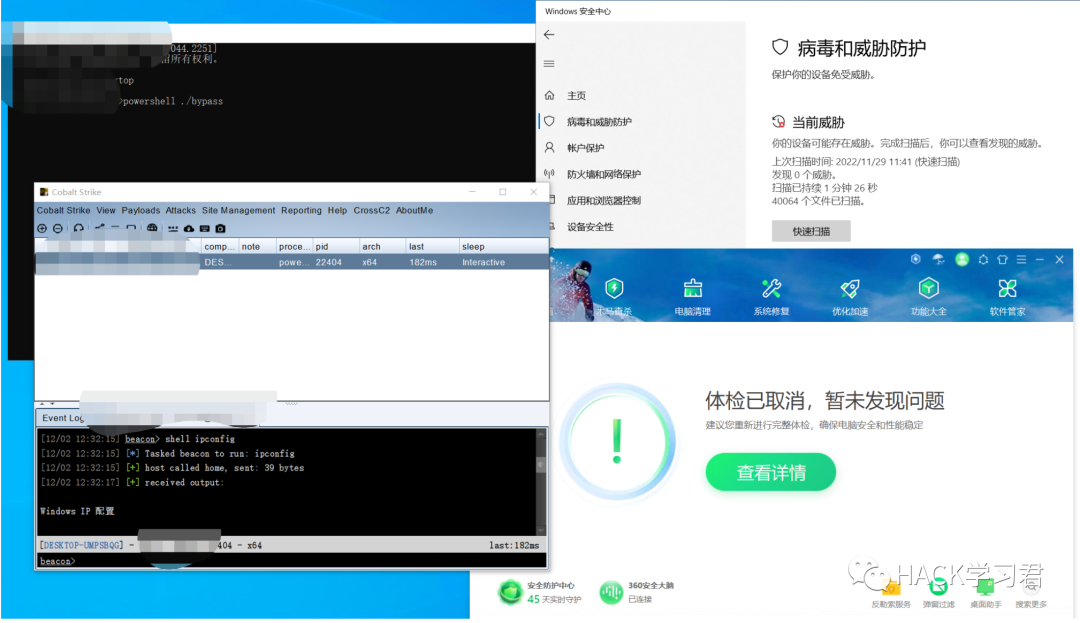This screenshot has width=1080, height=623.
Task: Open the Attacks menu
Action: (x=180, y=210)
